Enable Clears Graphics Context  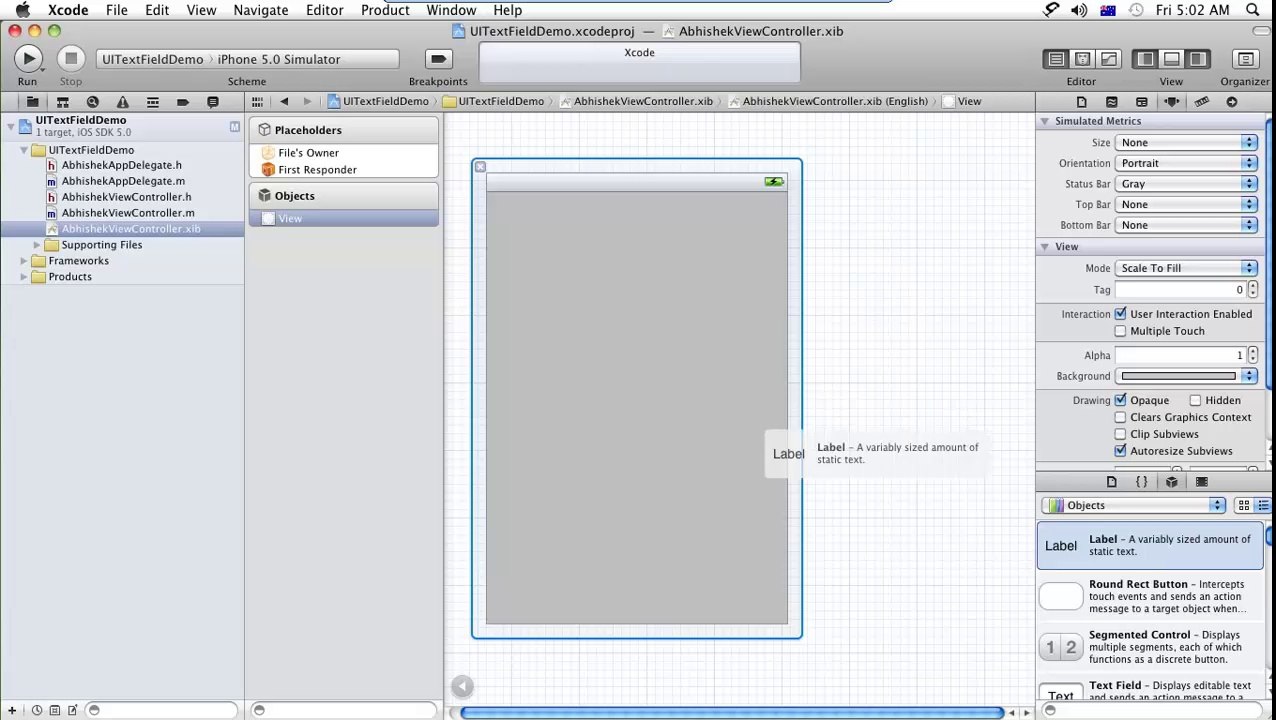click(1120, 417)
